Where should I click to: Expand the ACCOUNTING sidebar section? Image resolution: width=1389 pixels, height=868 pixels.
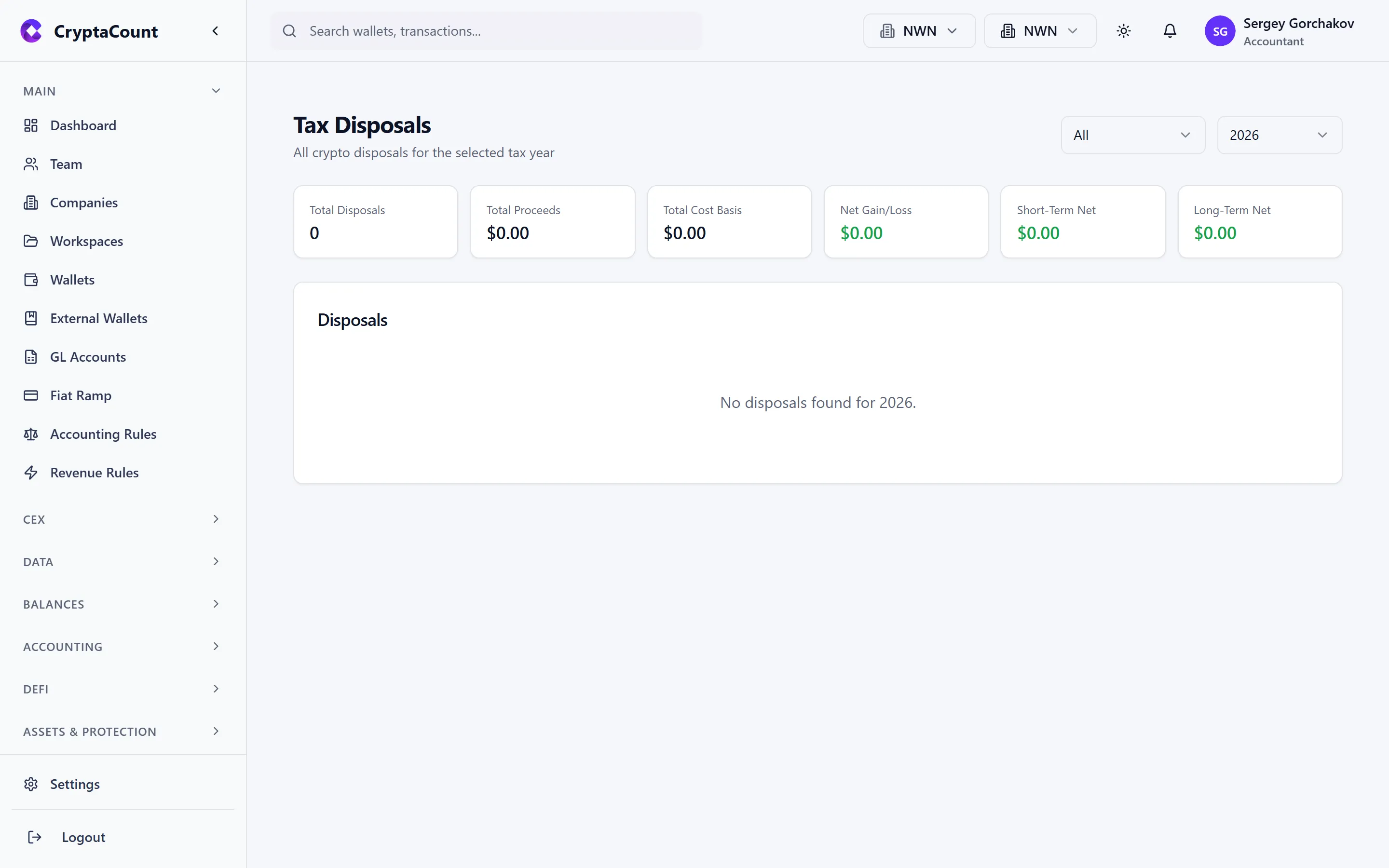point(216,647)
